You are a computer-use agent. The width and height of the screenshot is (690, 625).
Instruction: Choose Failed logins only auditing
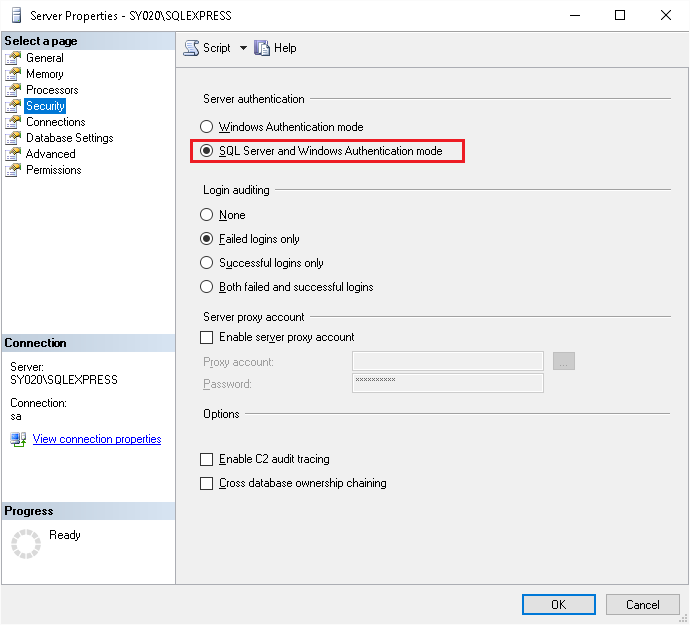(206, 239)
